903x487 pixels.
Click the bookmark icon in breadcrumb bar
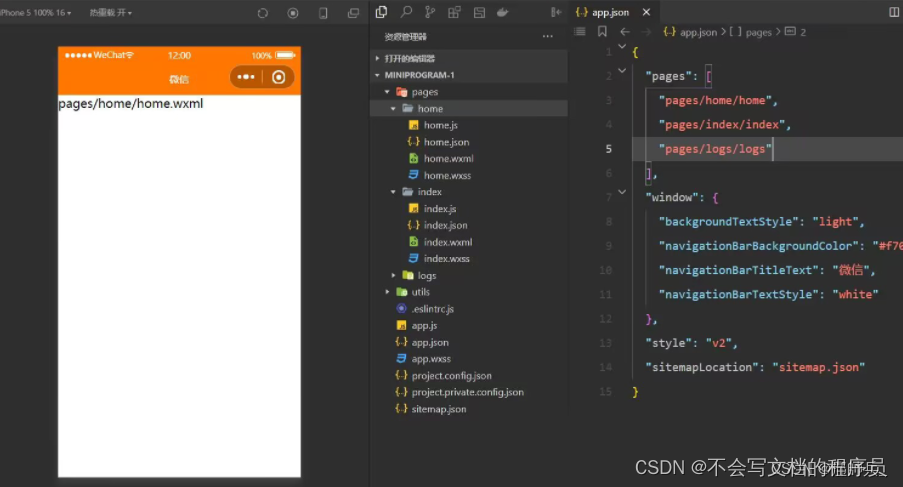602,32
